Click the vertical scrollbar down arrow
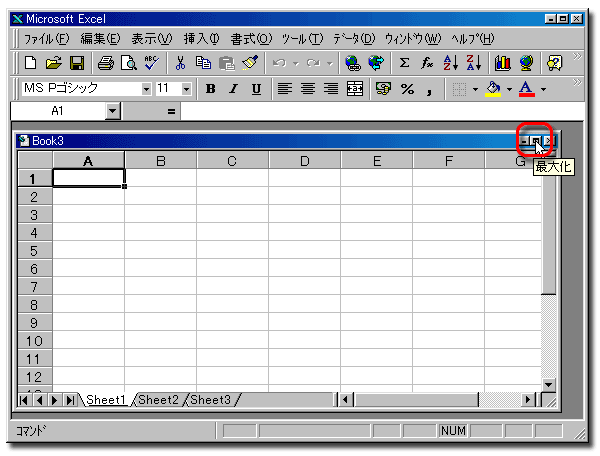This screenshot has width=600, height=456. [x=549, y=385]
